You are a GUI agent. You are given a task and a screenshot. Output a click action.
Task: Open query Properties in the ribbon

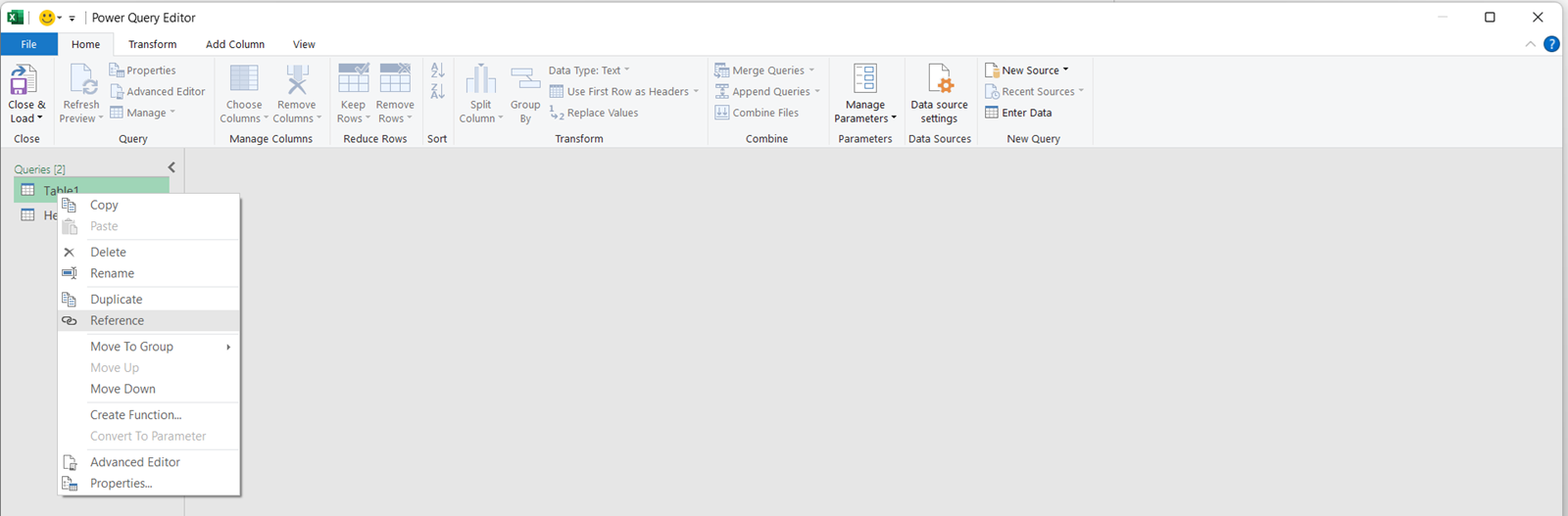click(x=142, y=70)
